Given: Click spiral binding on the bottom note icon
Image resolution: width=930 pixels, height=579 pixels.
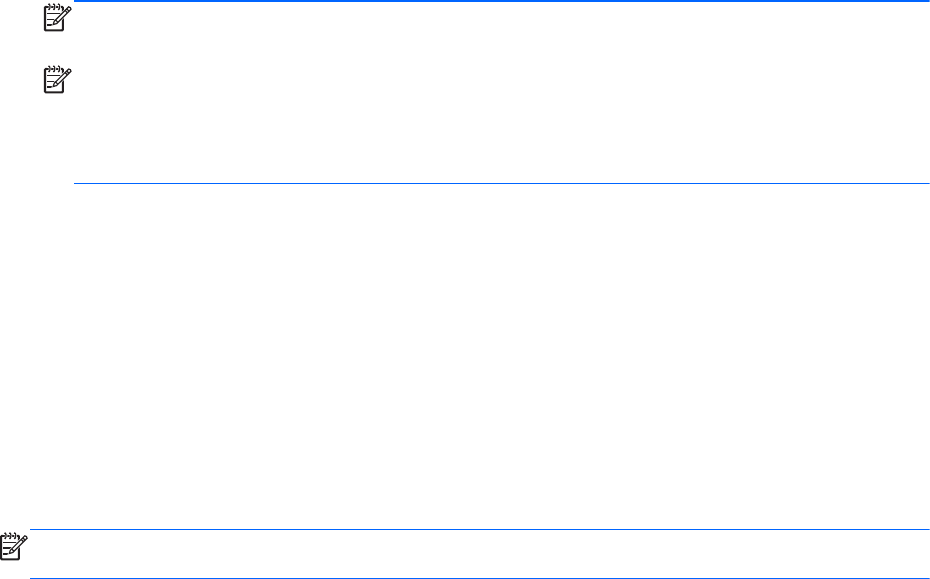Looking at the screenshot, I should (9, 535).
